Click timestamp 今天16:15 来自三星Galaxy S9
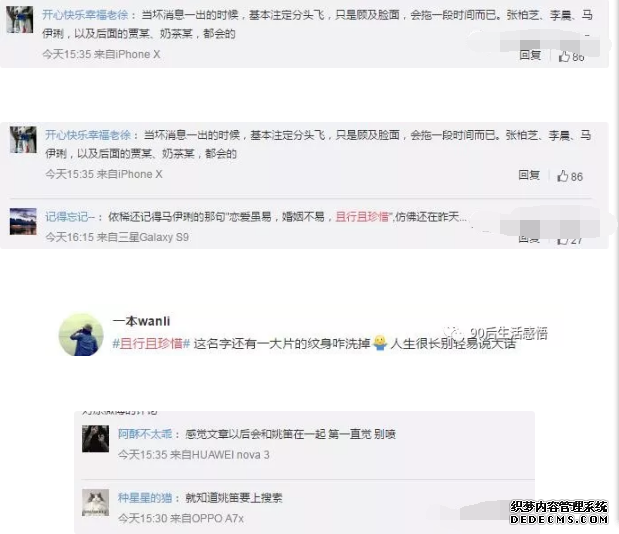 coord(117,237)
